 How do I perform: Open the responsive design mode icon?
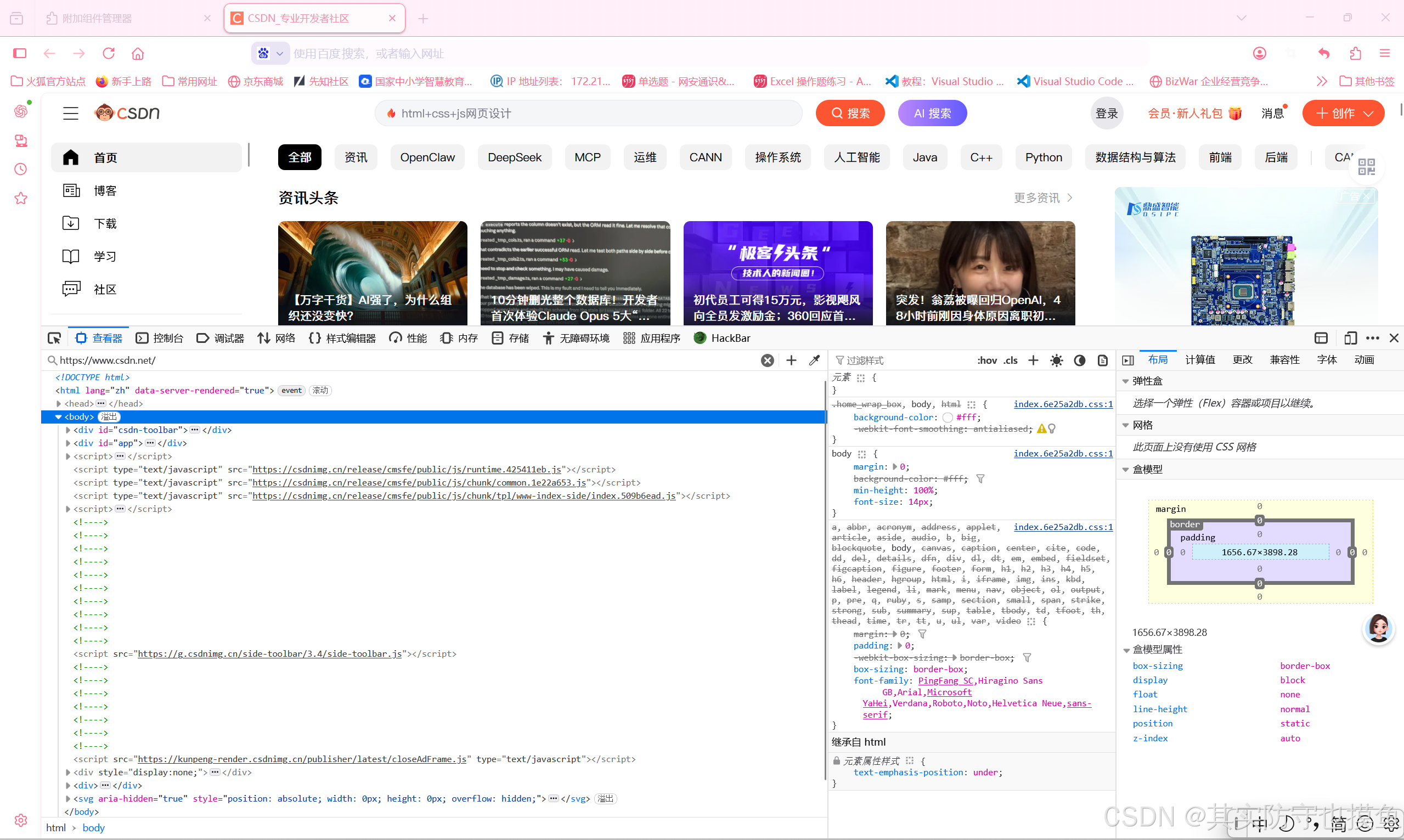pos(1350,338)
